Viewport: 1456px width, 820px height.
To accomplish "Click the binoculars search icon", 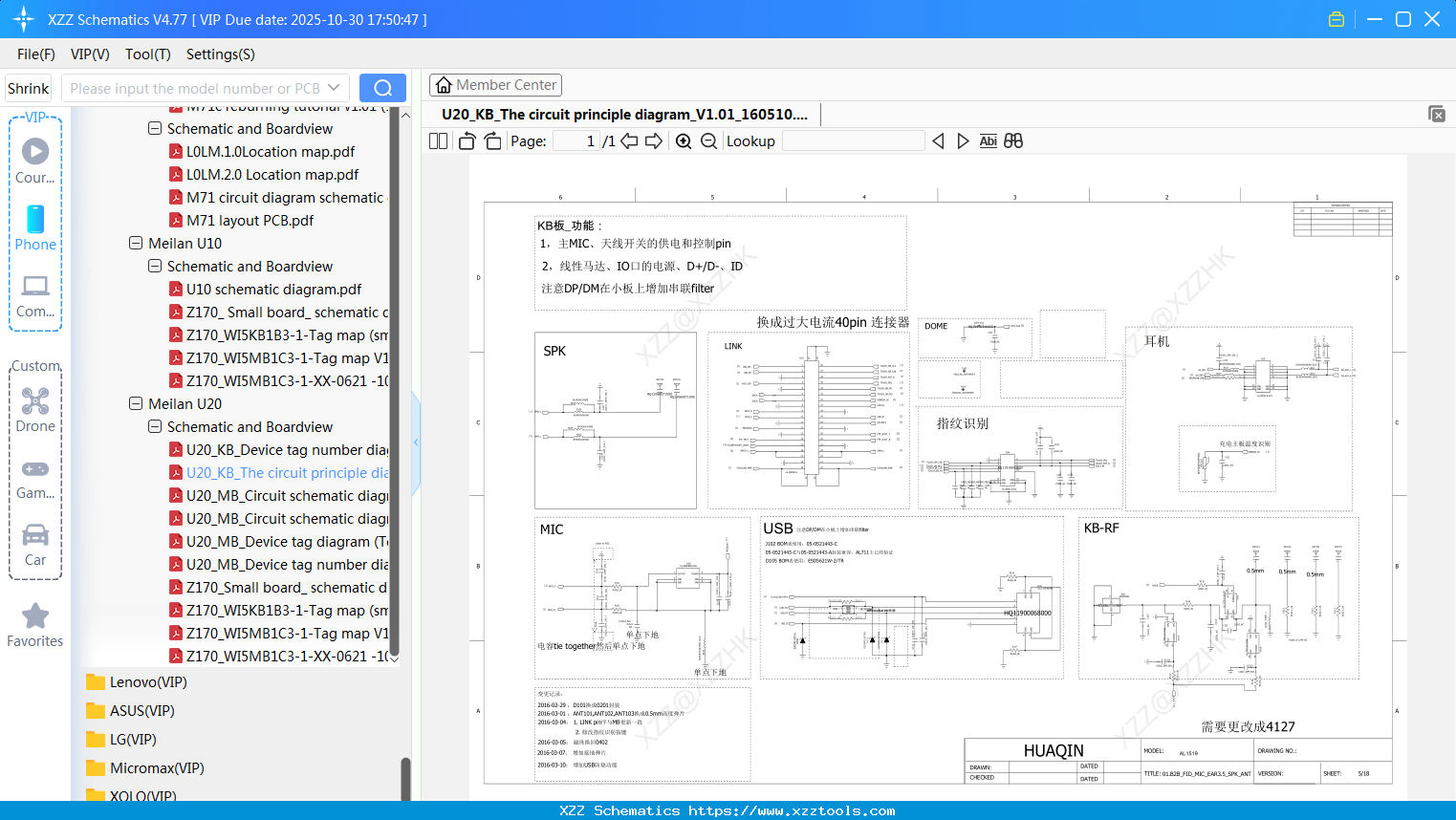I will pos(1013,140).
